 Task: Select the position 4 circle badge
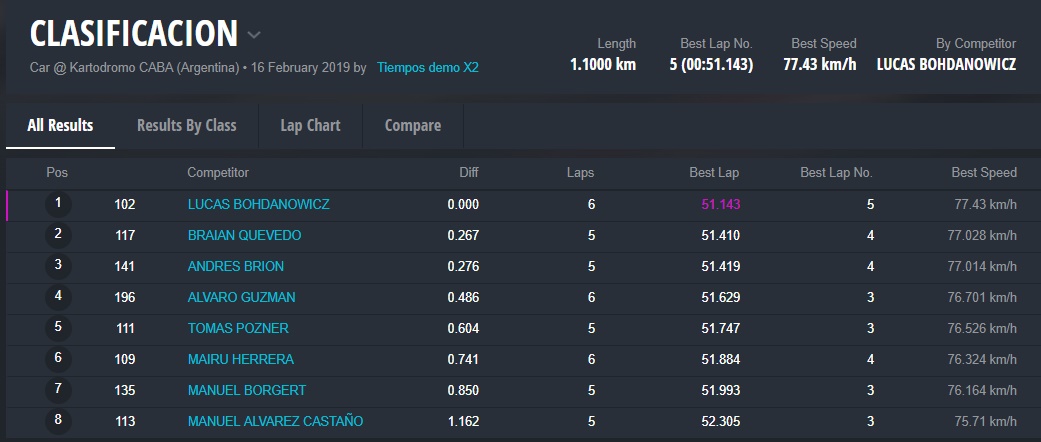tap(58, 297)
